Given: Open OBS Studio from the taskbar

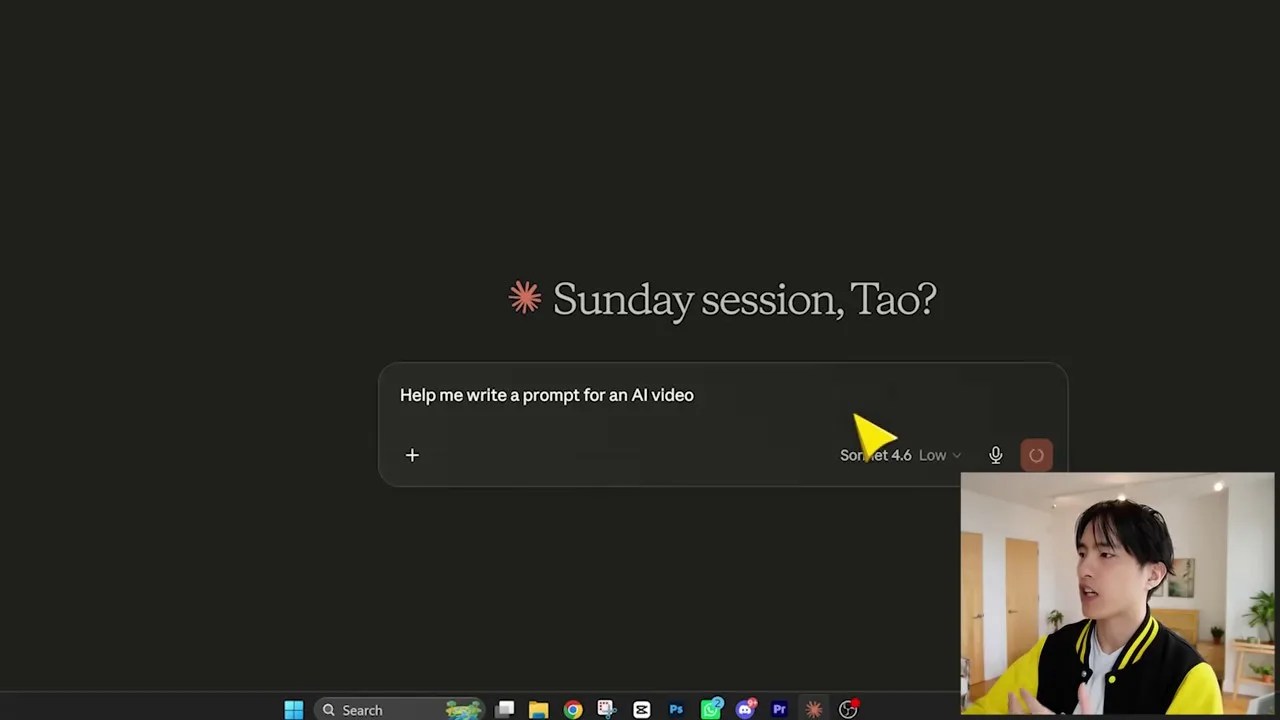Looking at the screenshot, I should pyautogui.click(x=848, y=710).
